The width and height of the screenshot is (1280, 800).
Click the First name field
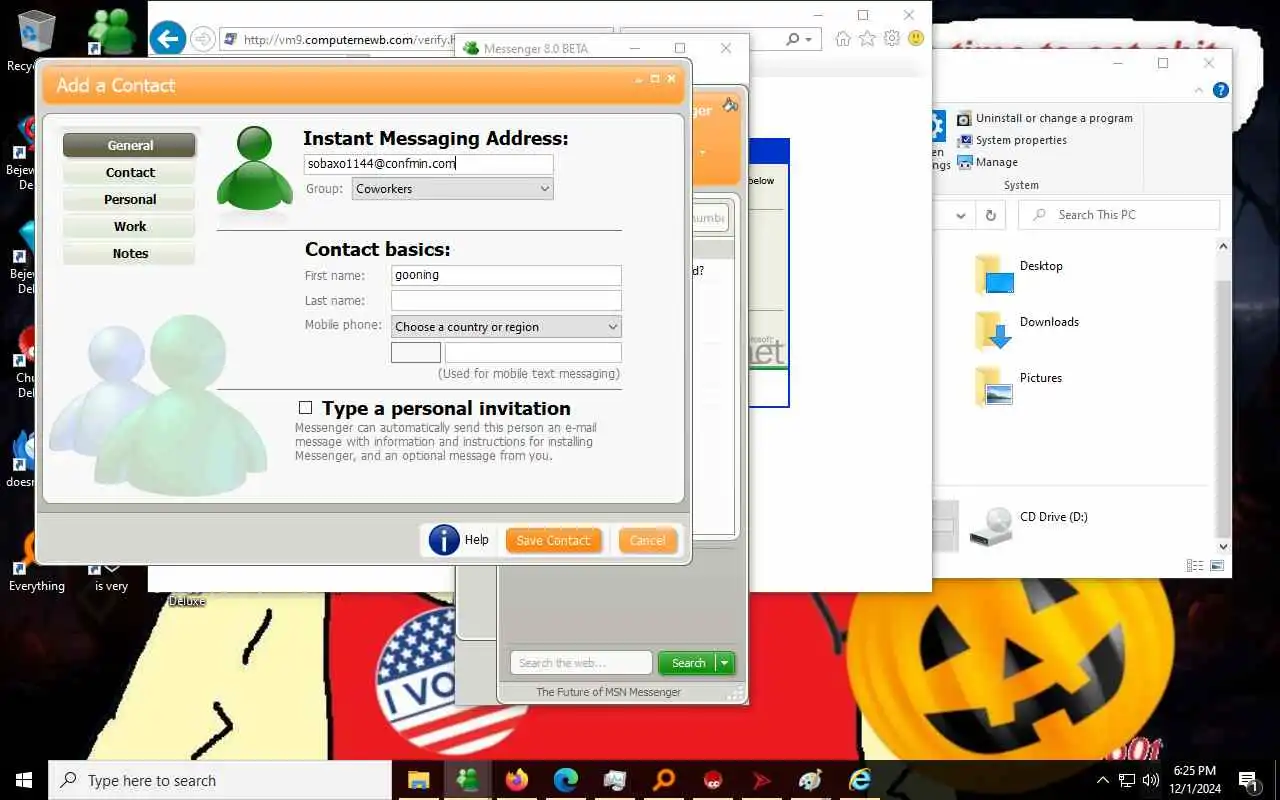(506, 275)
